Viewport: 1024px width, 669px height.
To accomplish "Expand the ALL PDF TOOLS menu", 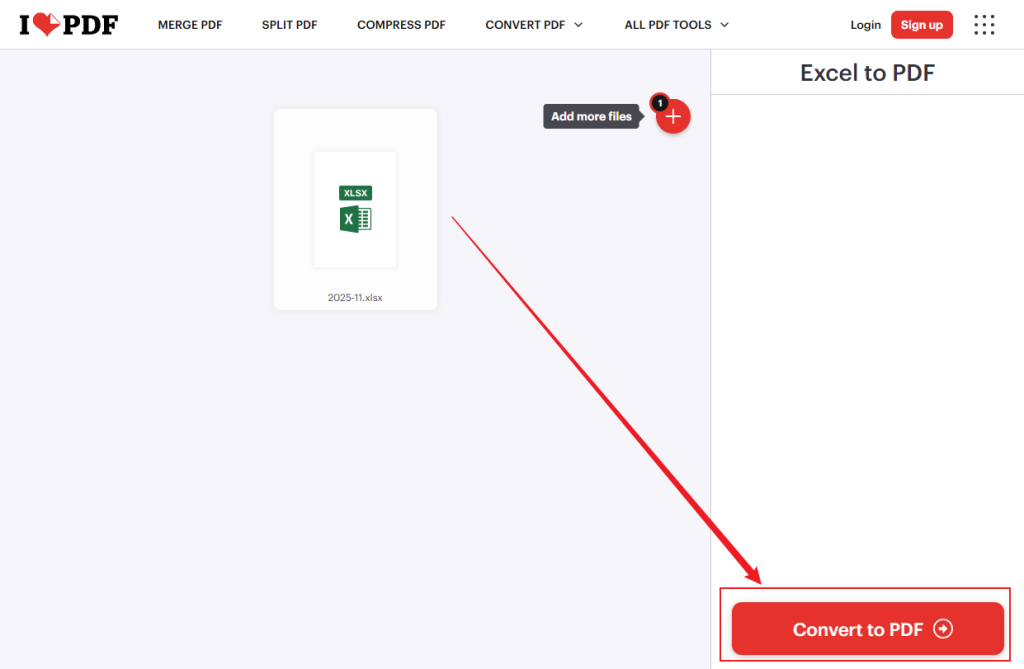I will click(x=668, y=24).
